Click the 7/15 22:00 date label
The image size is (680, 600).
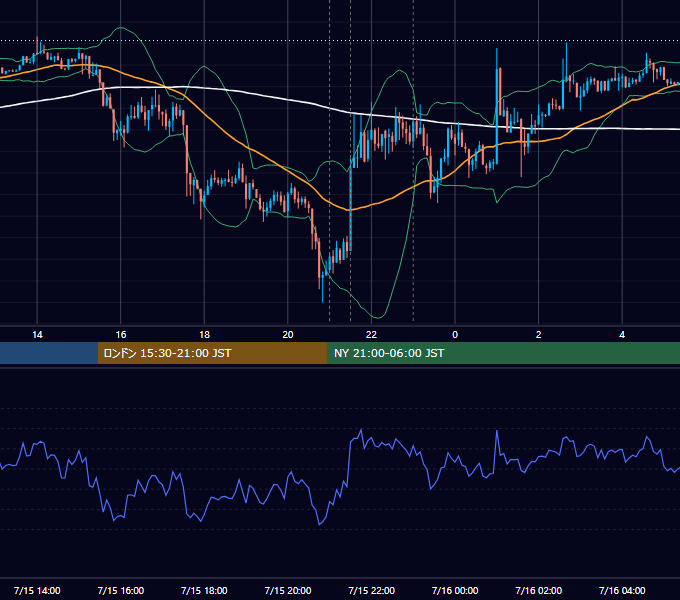pos(372,590)
